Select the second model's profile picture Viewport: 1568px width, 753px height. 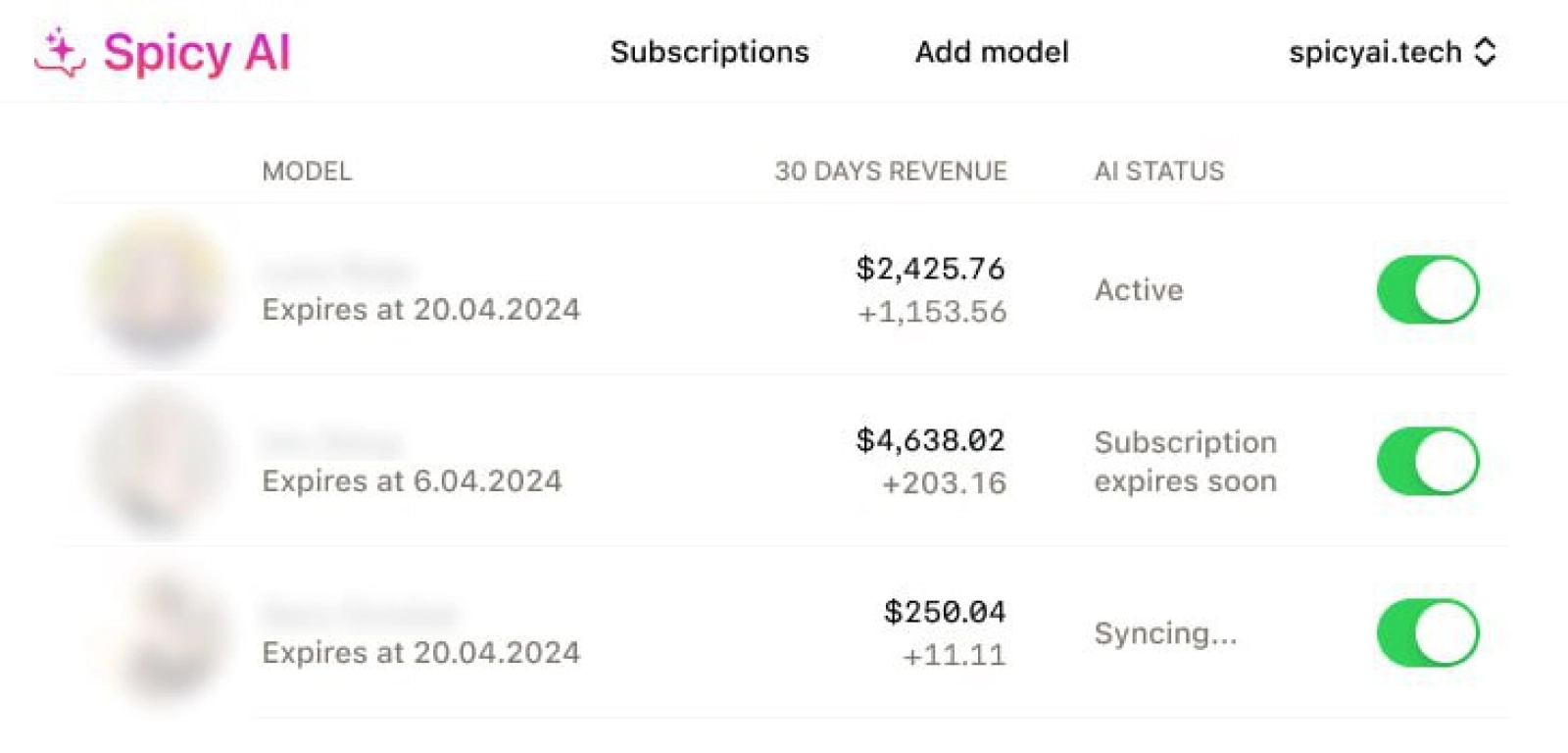pos(157,461)
